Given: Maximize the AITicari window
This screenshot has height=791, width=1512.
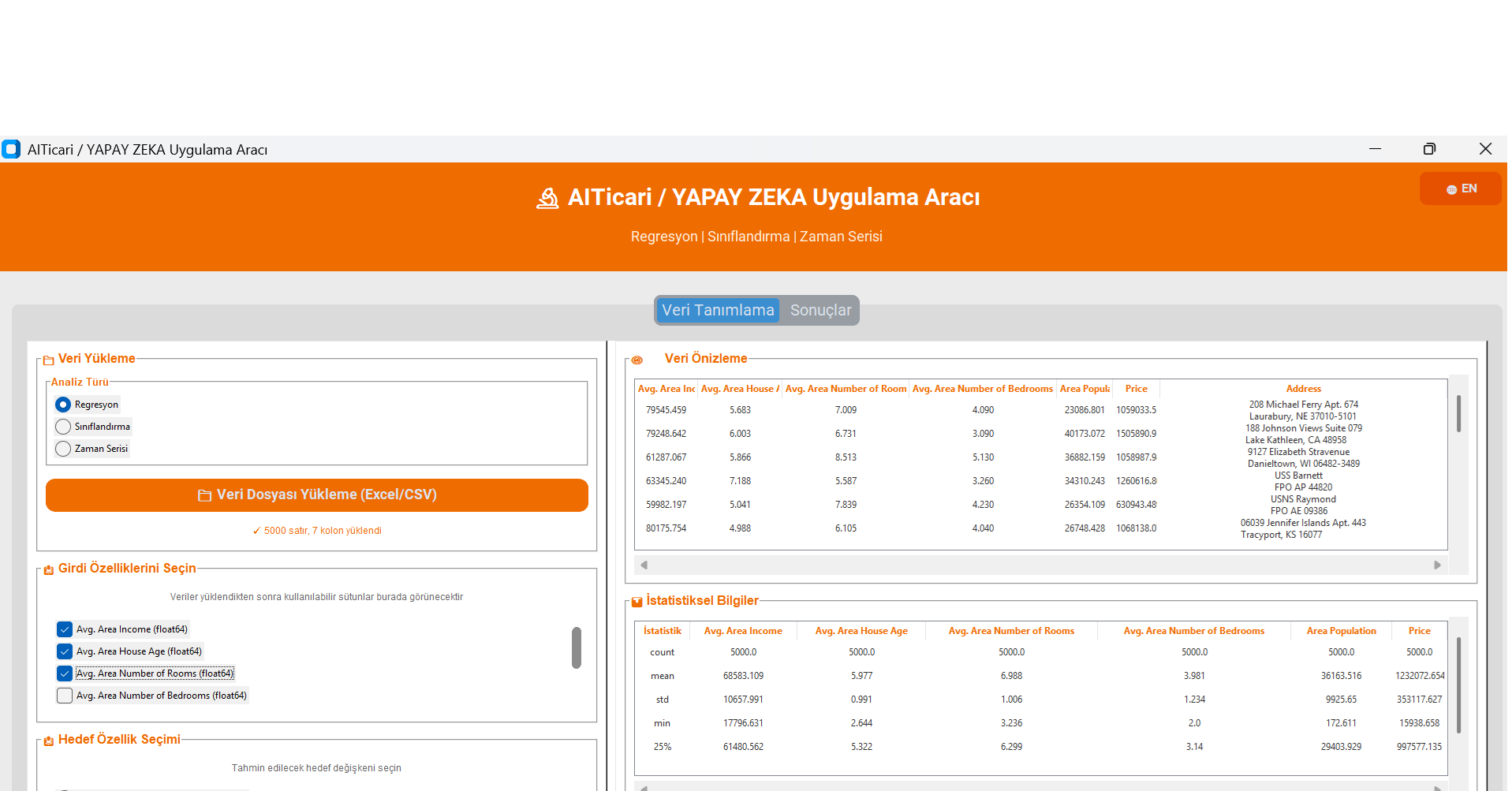Looking at the screenshot, I should click(x=1429, y=149).
